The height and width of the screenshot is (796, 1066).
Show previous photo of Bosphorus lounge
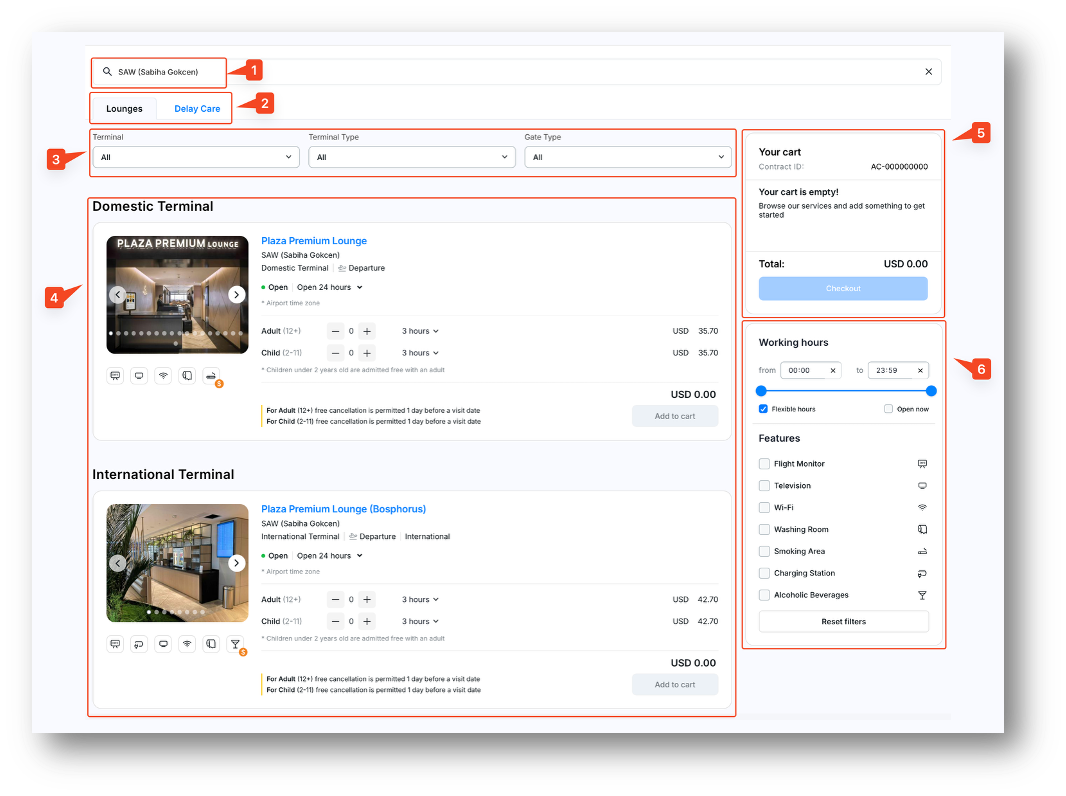[118, 563]
